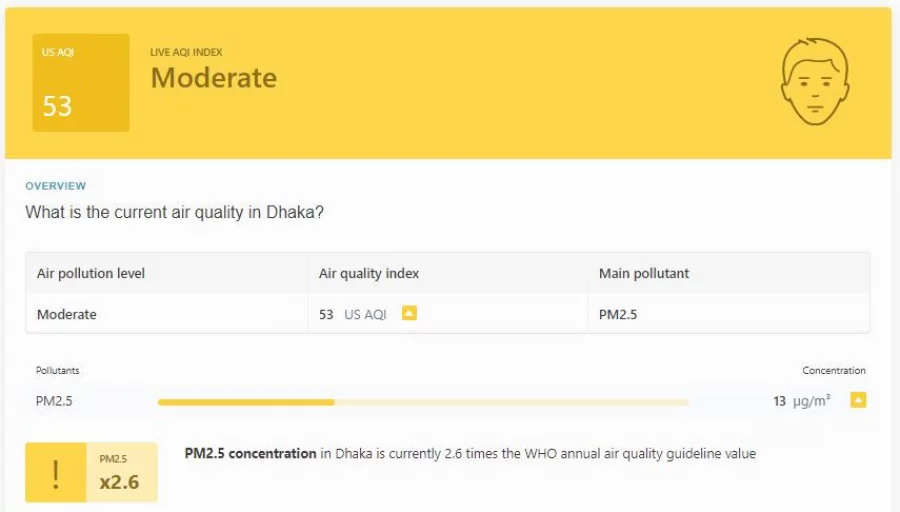Click the LIVE AQI INDEX label
Image resolution: width=900 pixels, height=512 pixels.
(186, 52)
